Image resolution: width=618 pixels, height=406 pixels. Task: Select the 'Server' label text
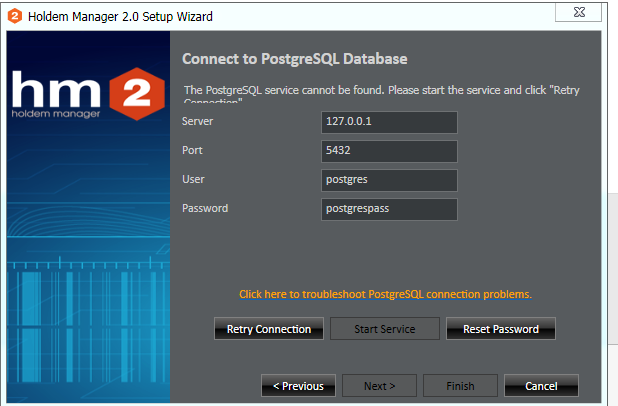[197, 121]
